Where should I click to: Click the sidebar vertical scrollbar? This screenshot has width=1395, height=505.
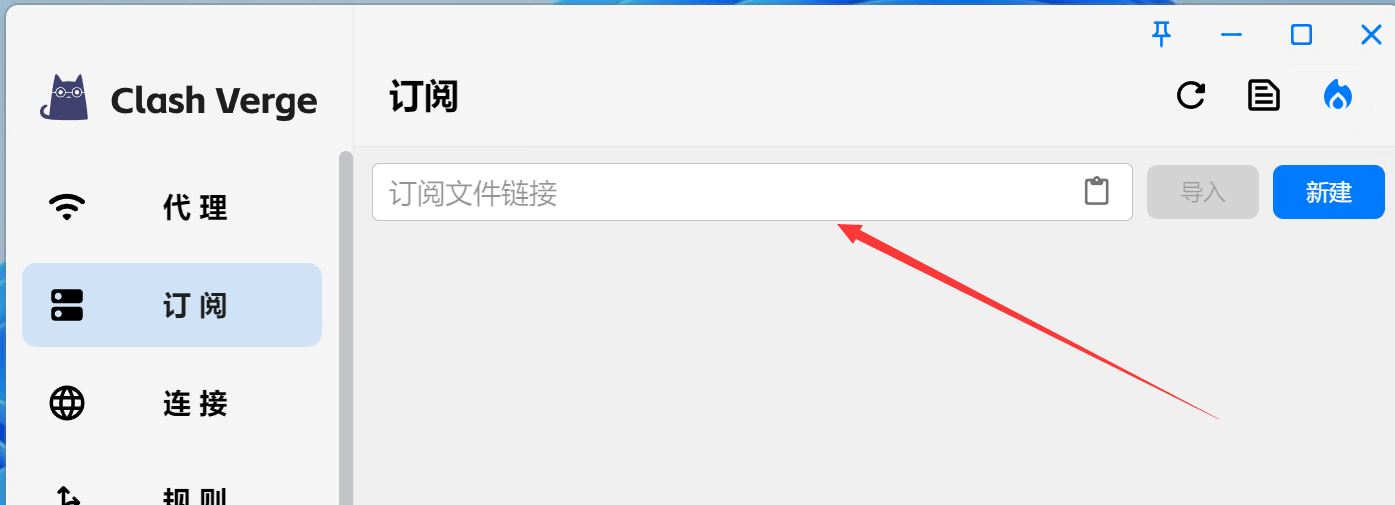pyautogui.click(x=346, y=328)
